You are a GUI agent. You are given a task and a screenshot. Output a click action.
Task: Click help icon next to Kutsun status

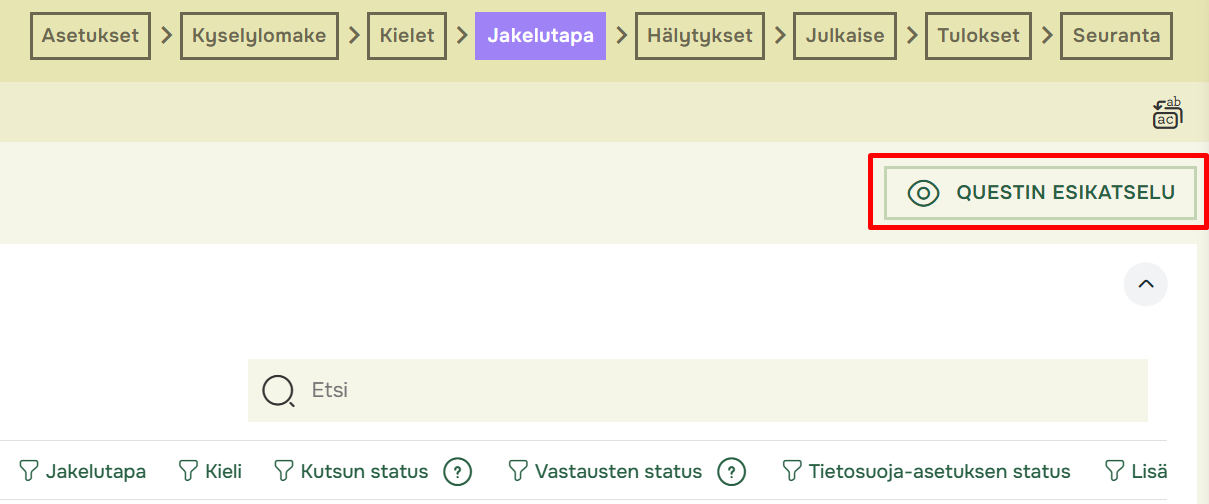coord(458,471)
